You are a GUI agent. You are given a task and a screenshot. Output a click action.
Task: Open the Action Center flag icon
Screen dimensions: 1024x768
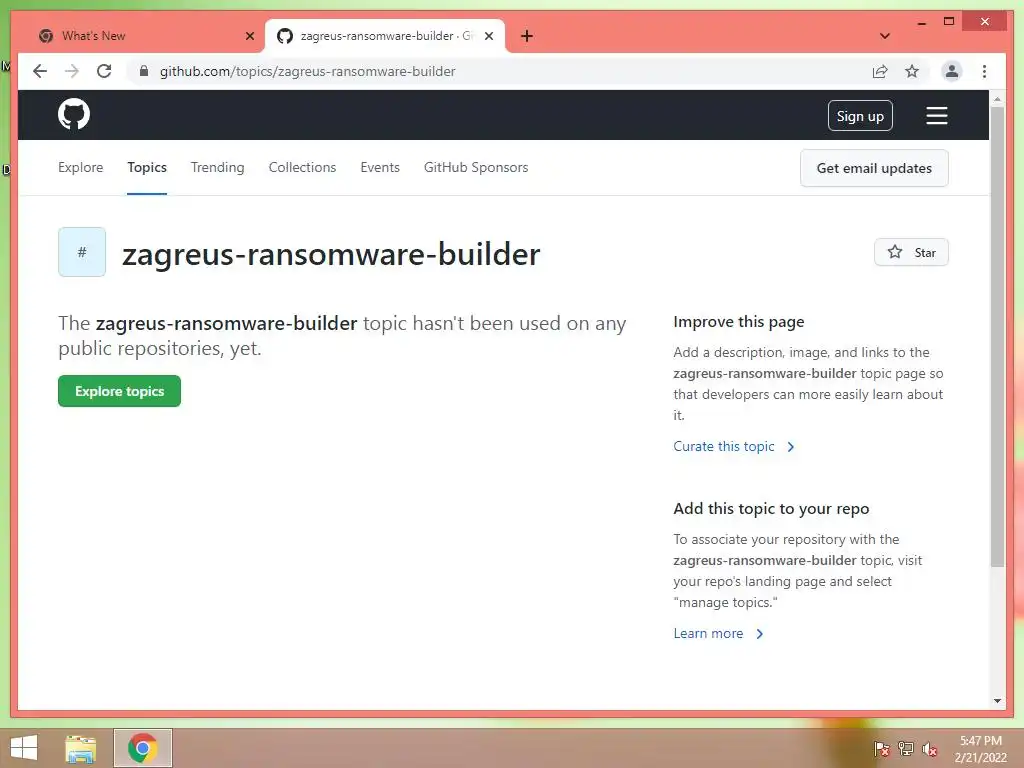pyautogui.click(x=881, y=749)
